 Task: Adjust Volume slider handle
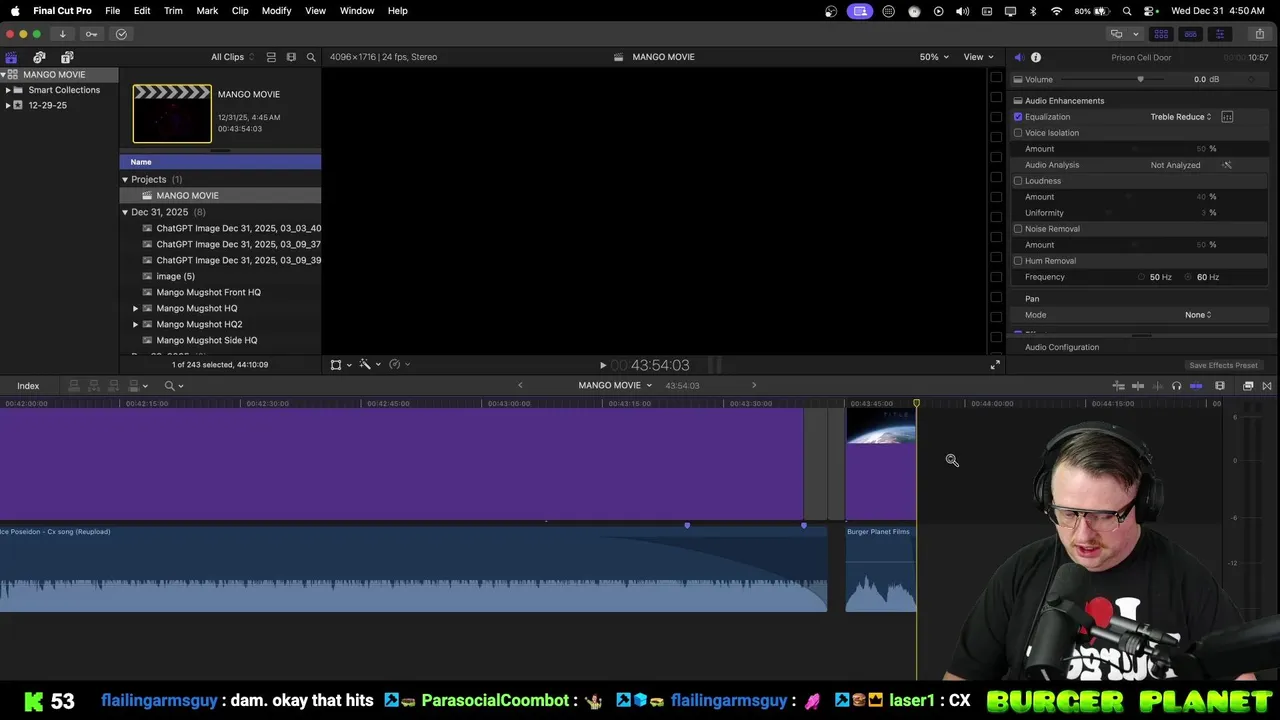tap(1140, 79)
